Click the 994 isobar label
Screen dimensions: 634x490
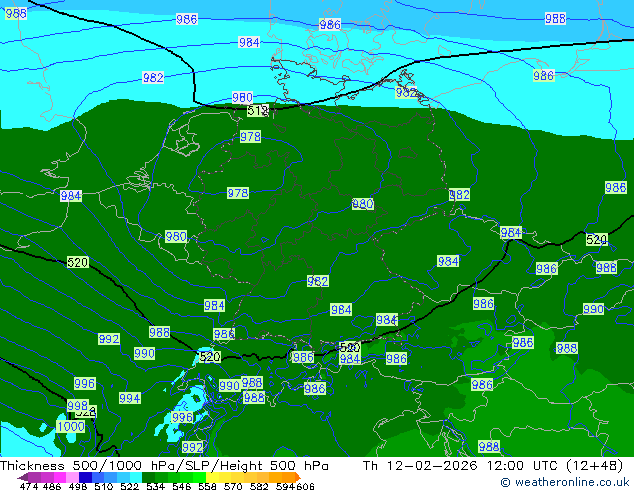[x=130, y=398]
